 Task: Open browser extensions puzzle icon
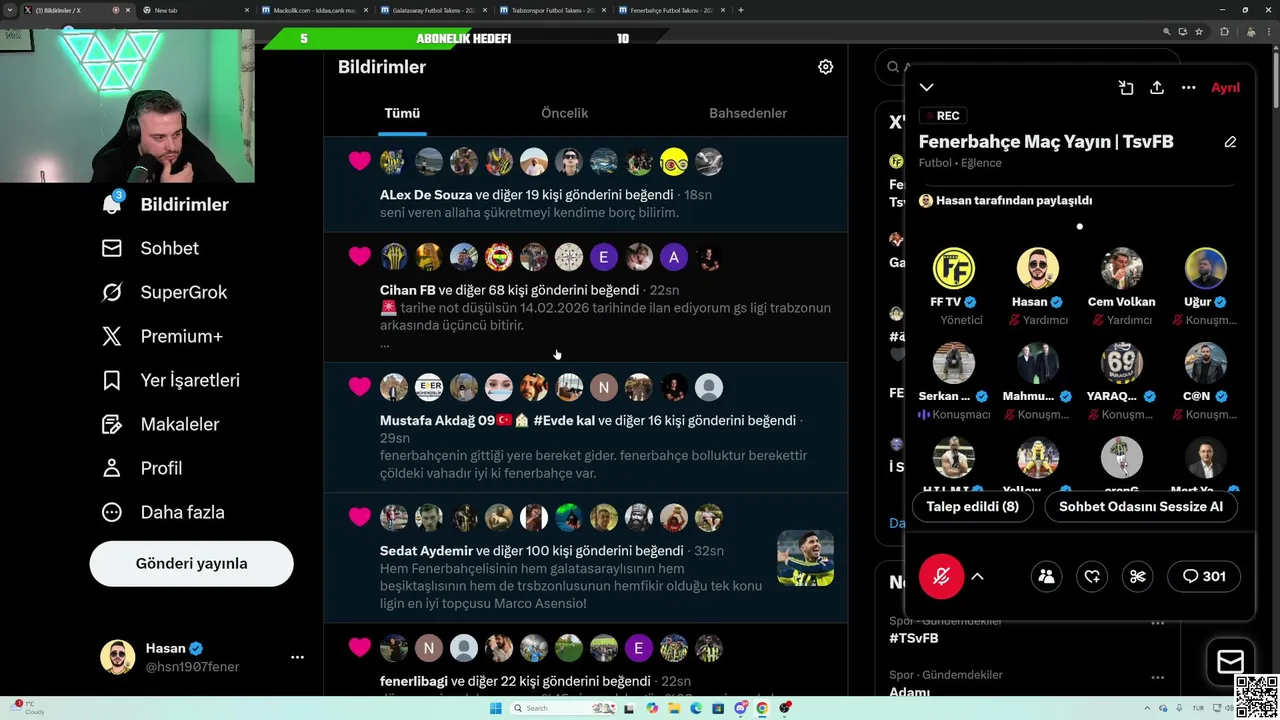point(1224,32)
